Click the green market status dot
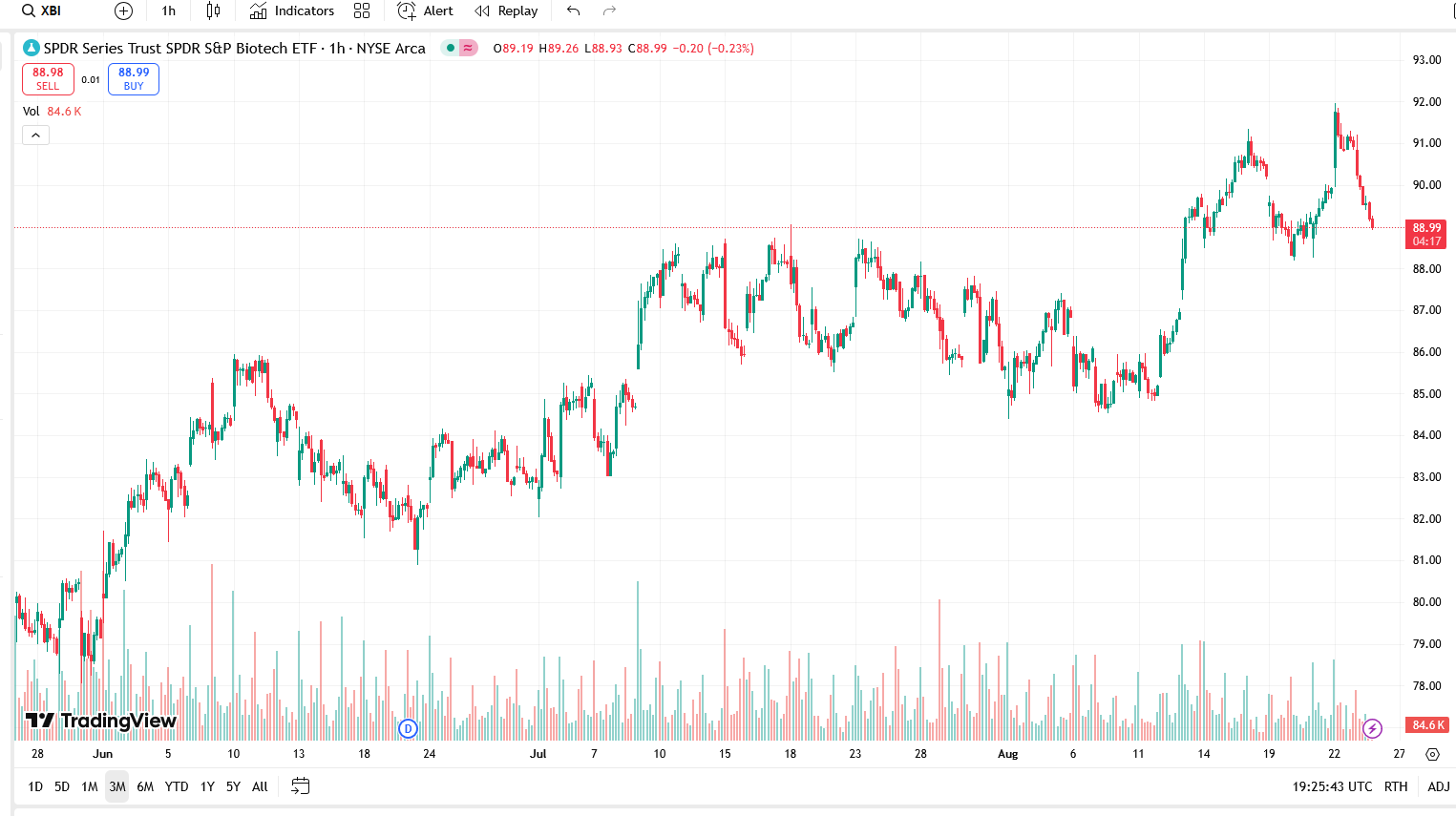Image resolution: width=1456 pixels, height=816 pixels. (x=451, y=48)
